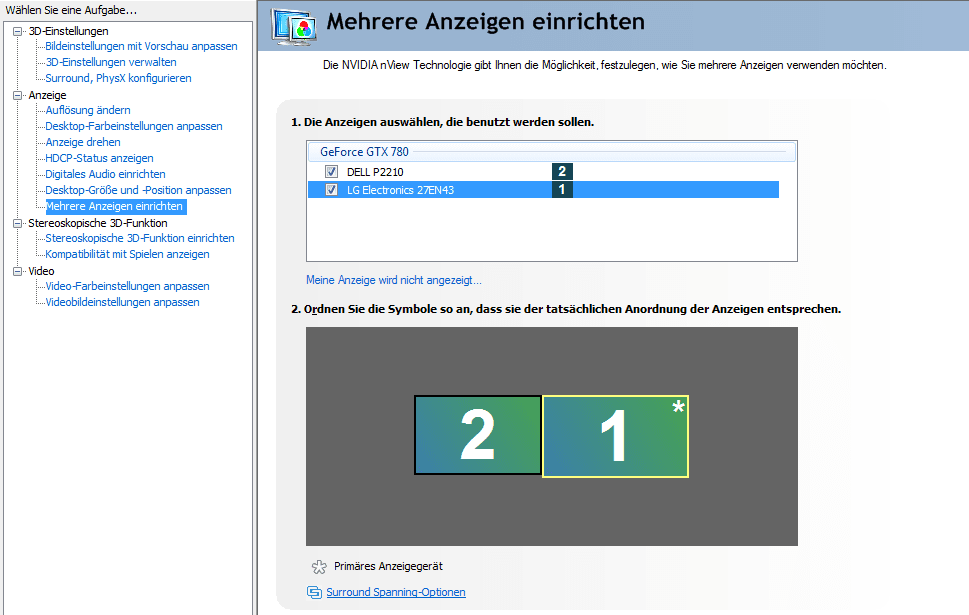Screen dimensions: 969x615
Task: Select display 2 in arrangement area
Action: [478, 435]
